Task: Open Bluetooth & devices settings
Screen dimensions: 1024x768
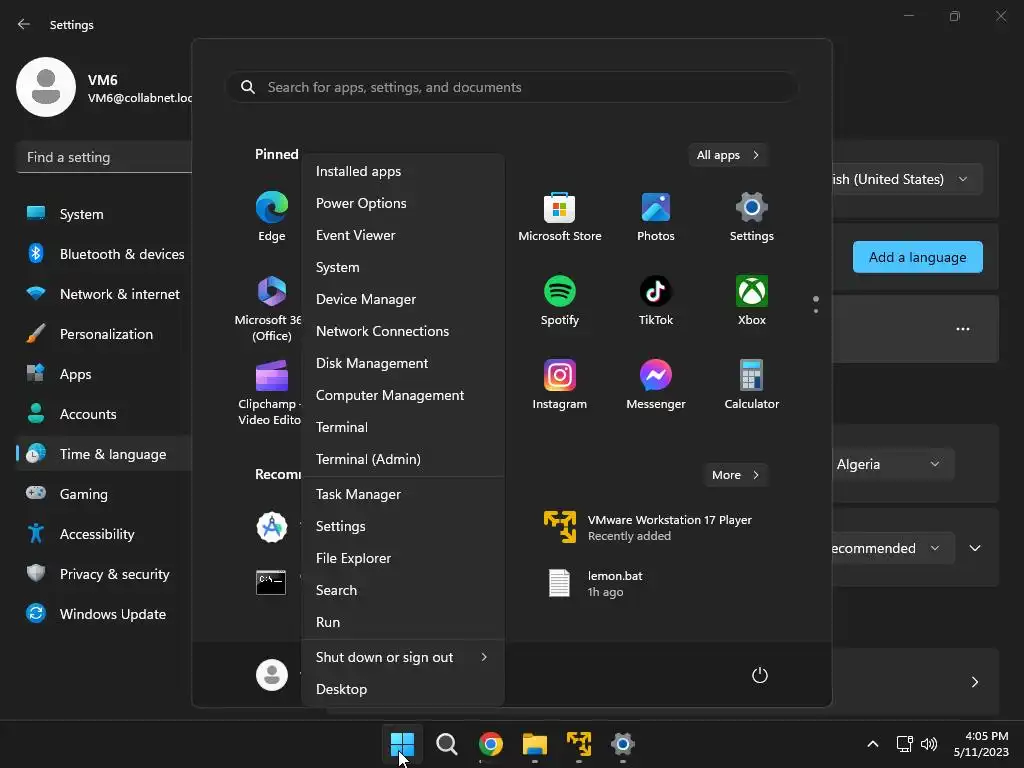Action: tap(104, 254)
